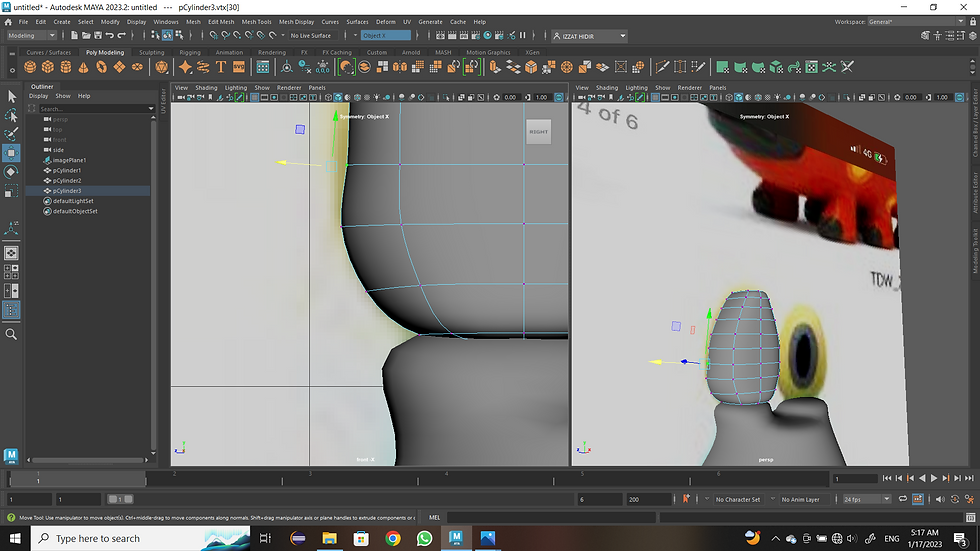Image resolution: width=980 pixels, height=551 pixels.
Task: Open the Edit Mesh menu
Action: tap(221, 22)
